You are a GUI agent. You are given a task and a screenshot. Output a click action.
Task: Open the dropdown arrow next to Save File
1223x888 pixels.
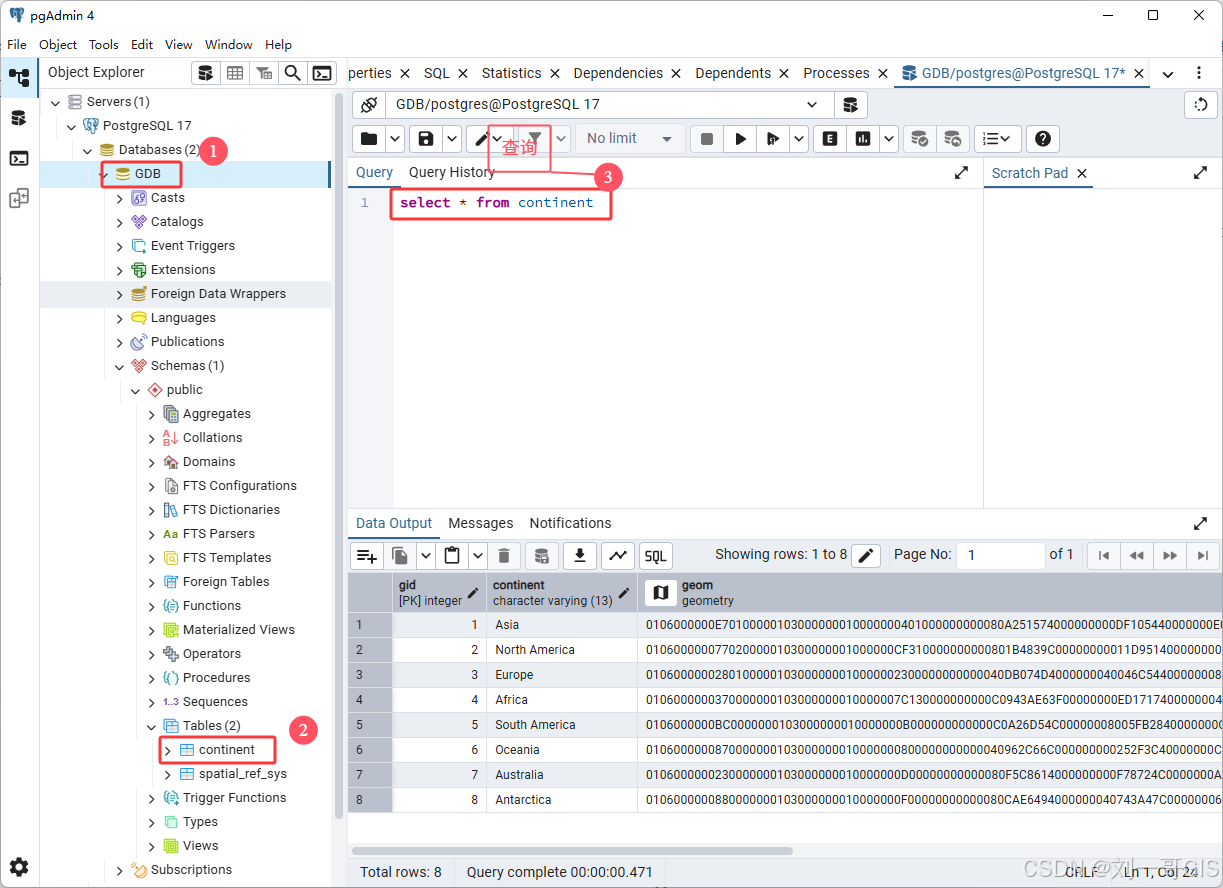(452, 138)
